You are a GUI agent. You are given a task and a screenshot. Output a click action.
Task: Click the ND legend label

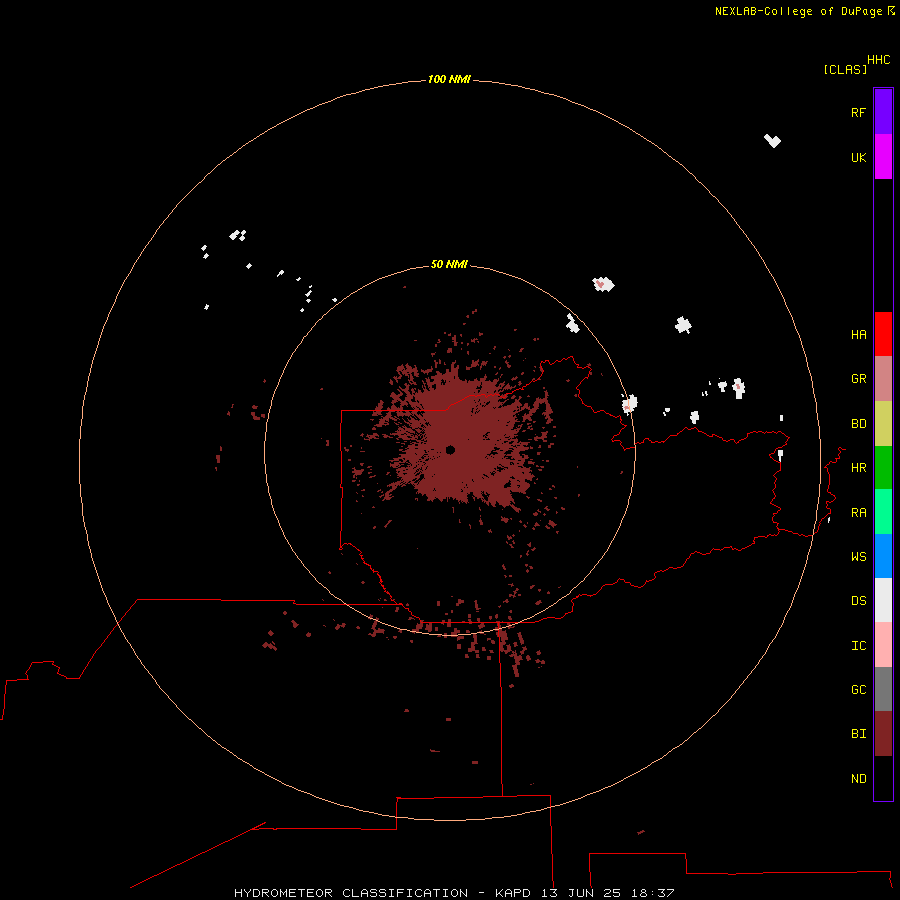coord(858,779)
